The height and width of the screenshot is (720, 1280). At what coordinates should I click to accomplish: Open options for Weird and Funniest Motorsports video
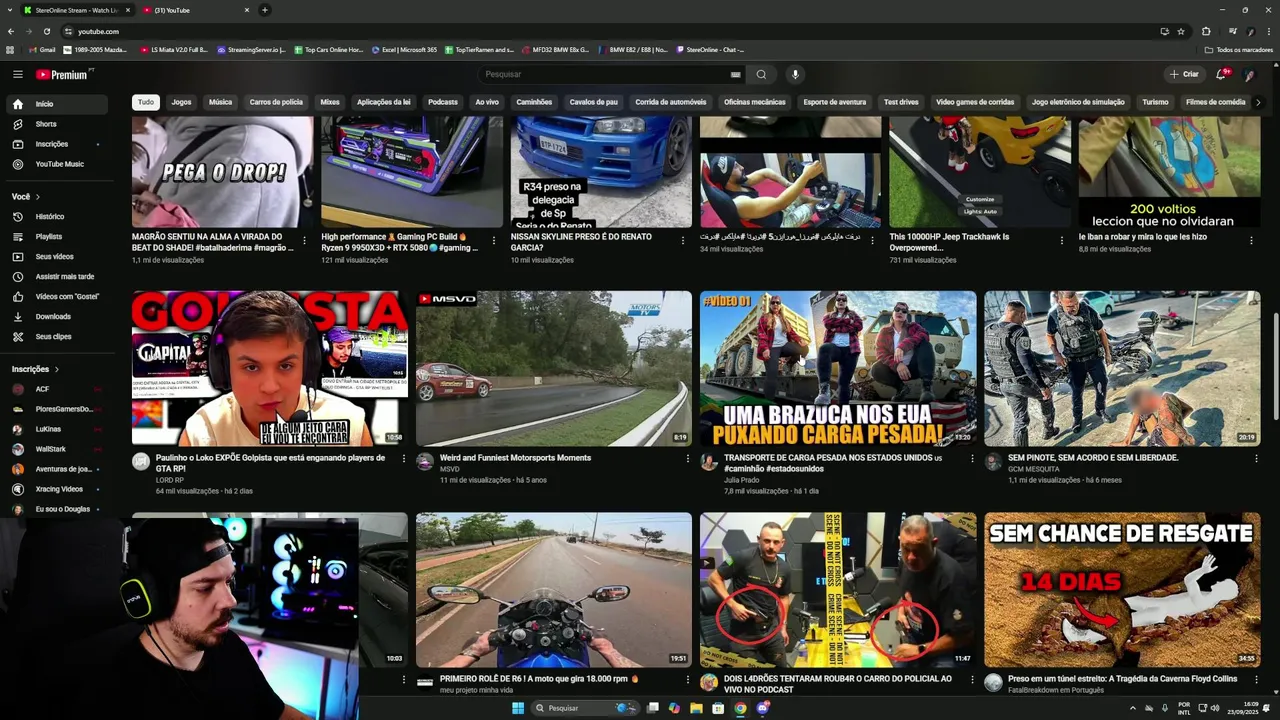coord(688,458)
